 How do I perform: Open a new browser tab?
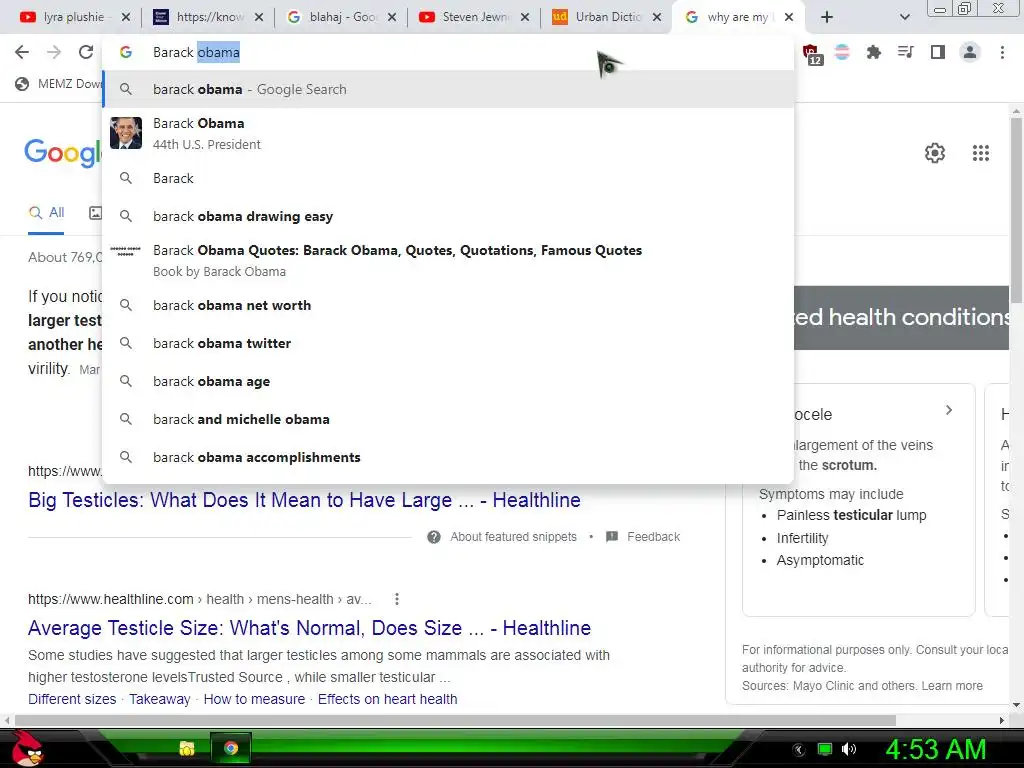pyautogui.click(x=827, y=18)
